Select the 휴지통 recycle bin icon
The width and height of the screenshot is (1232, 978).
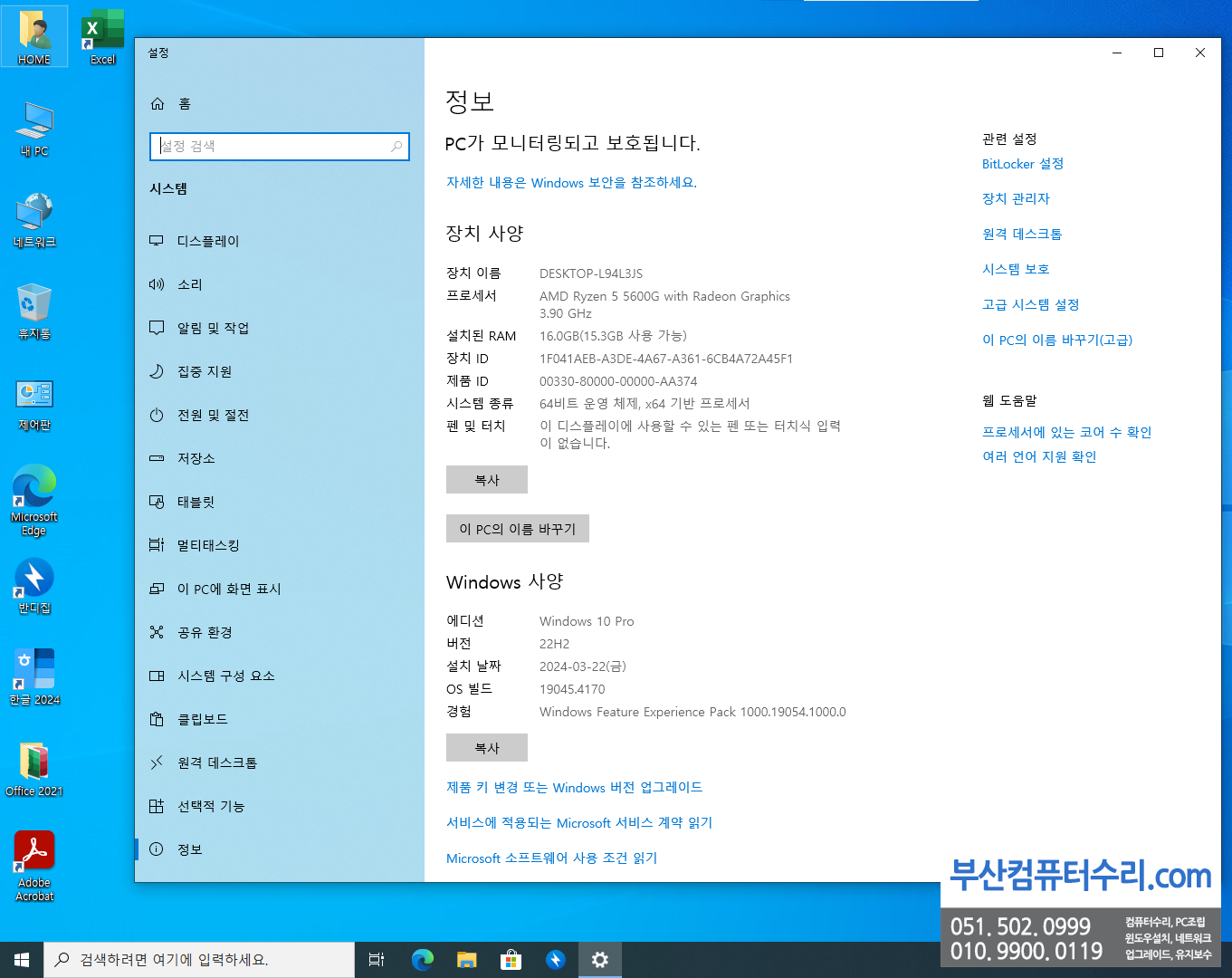pos(34,311)
